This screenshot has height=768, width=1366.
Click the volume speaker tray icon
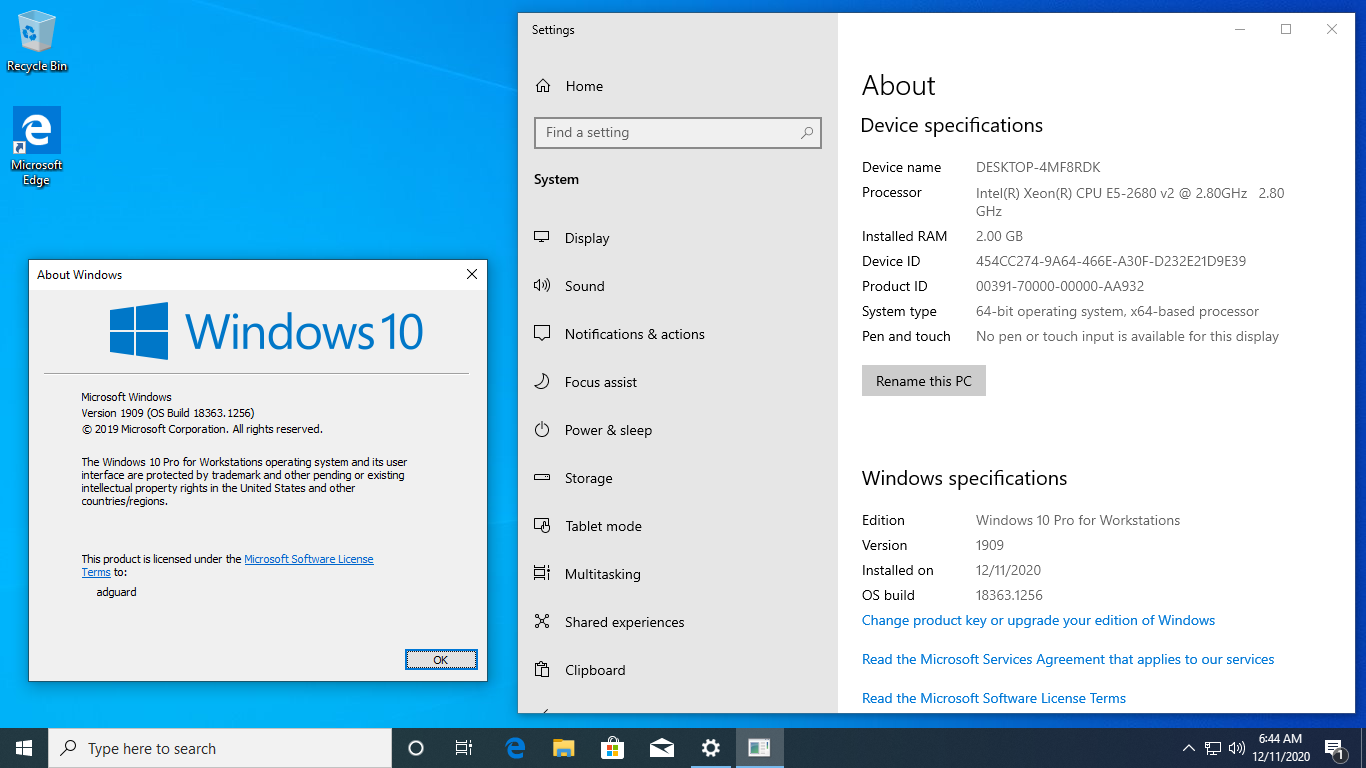pyautogui.click(x=1237, y=748)
